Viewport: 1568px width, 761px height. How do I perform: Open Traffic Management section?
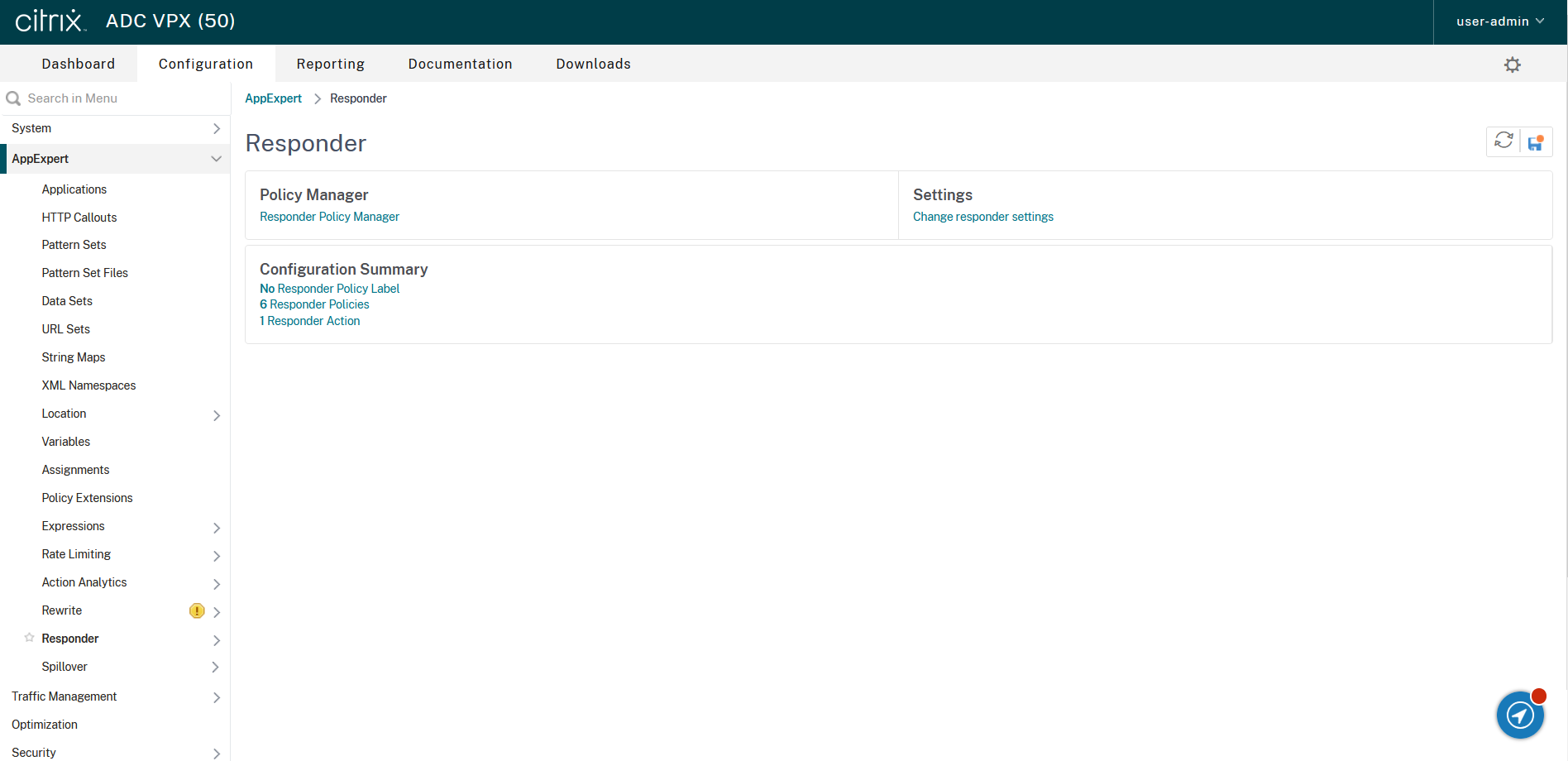65,696
